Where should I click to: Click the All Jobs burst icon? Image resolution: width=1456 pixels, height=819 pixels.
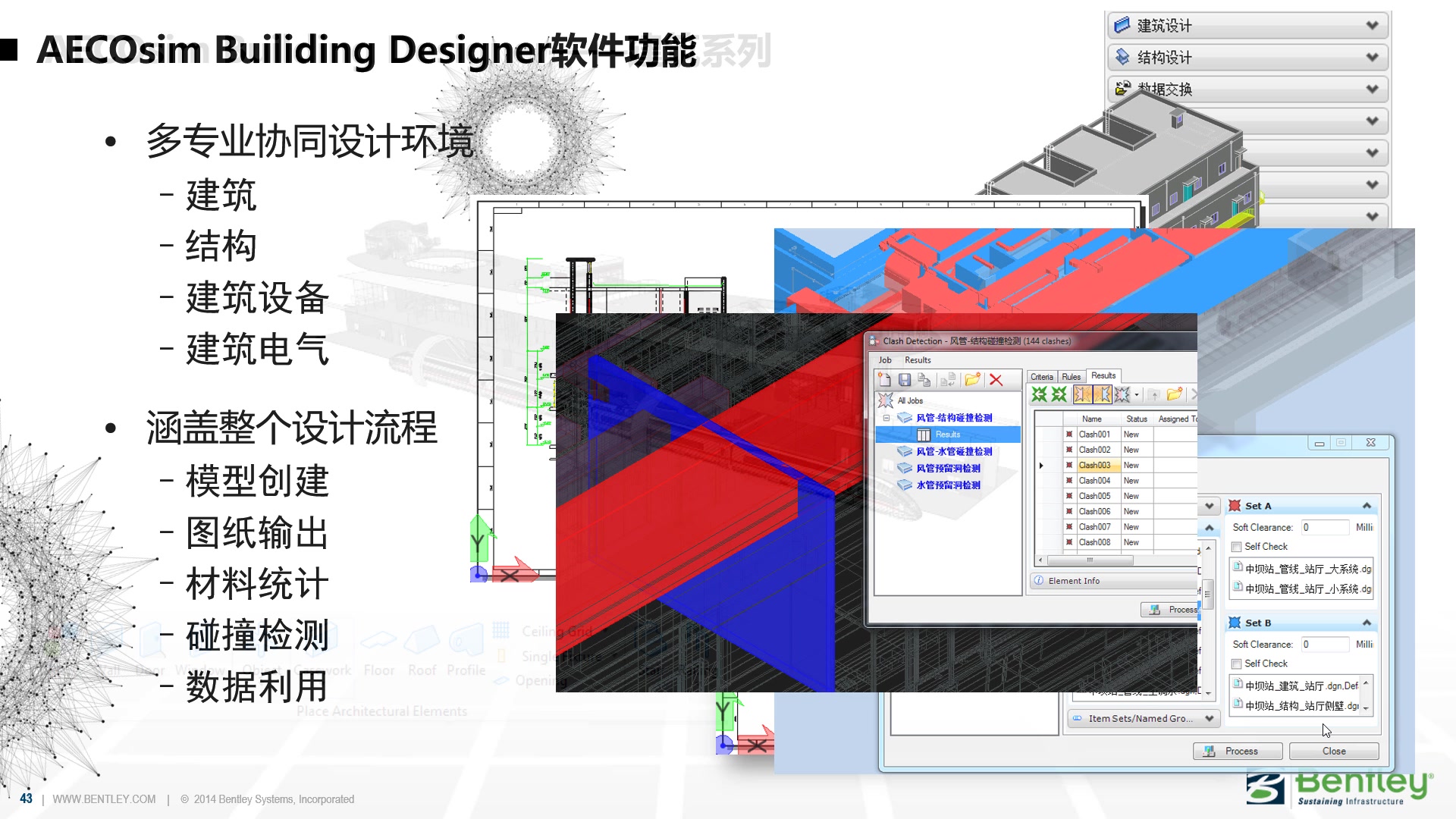pos(886,400)
